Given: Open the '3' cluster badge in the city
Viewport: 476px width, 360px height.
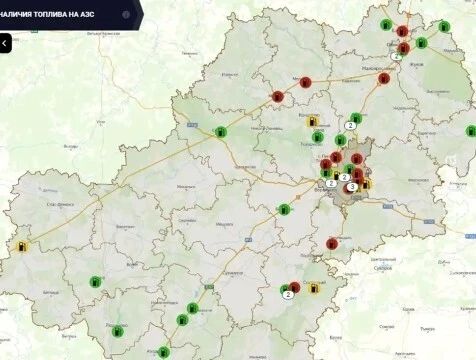Looking at the screenshot, I should [352, 187].
